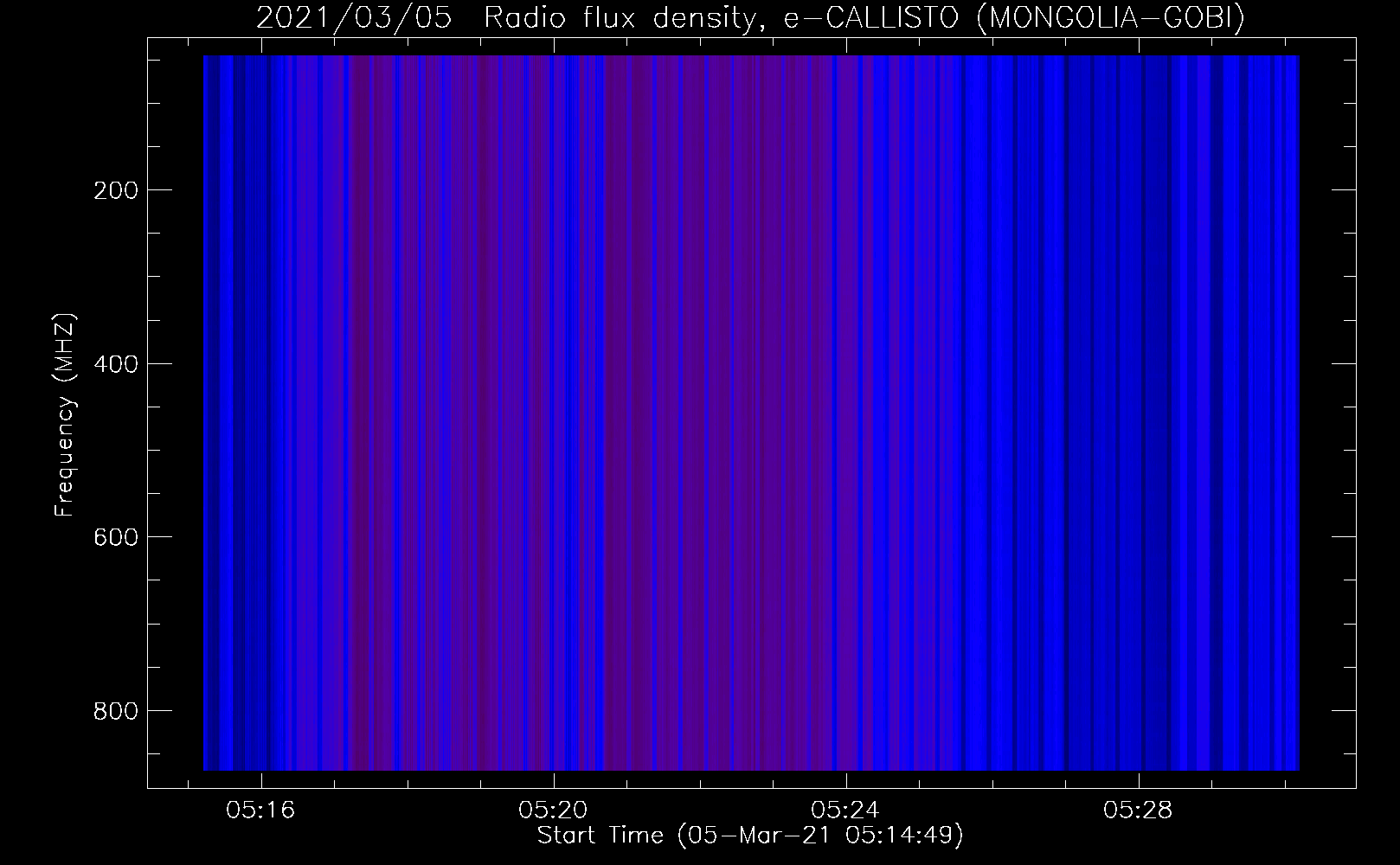Click the plot title 'Radio flux density, e-CALLISTO (MONGOLIA-GOBI)'

pyautogui.click(x=864, y=18)
